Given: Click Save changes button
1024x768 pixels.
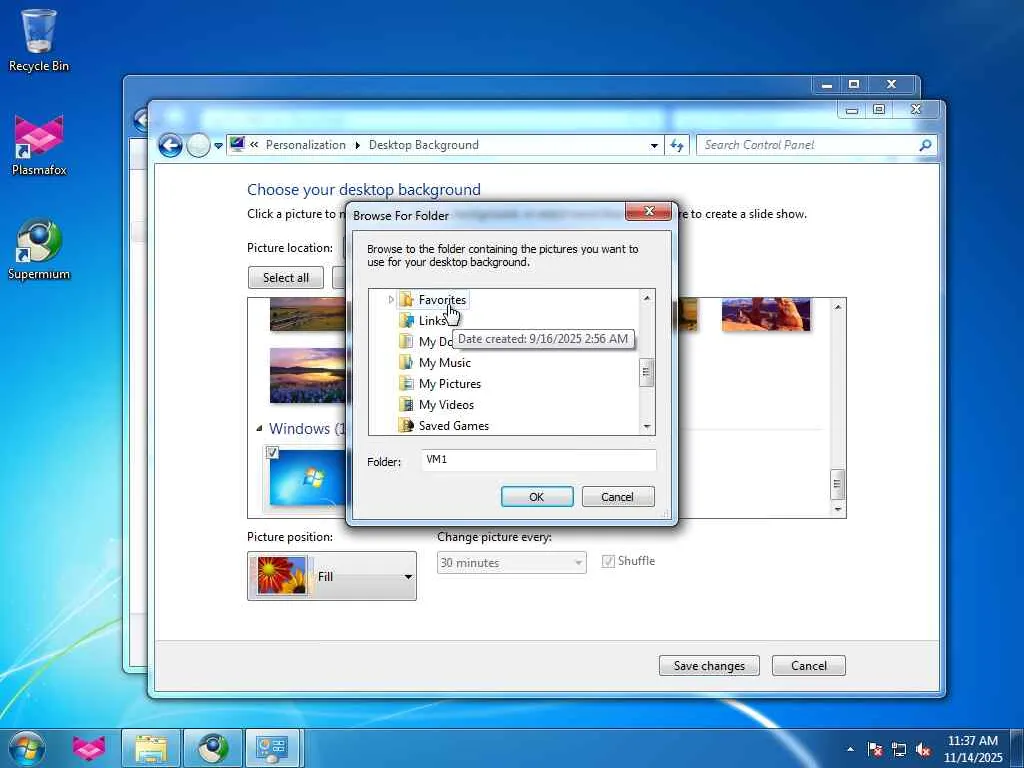Looking at the screenshot, I should (x=709, y=665).
